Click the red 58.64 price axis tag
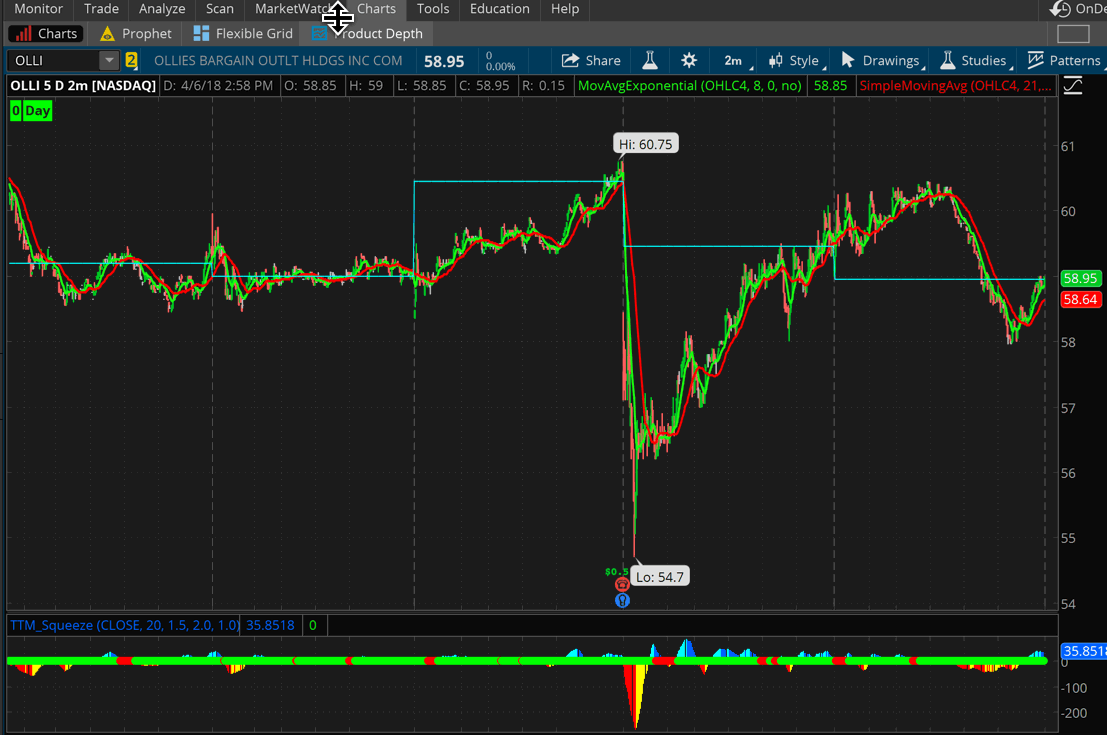Screen dimensions: 1107x735 click(x=1080, y=300)
